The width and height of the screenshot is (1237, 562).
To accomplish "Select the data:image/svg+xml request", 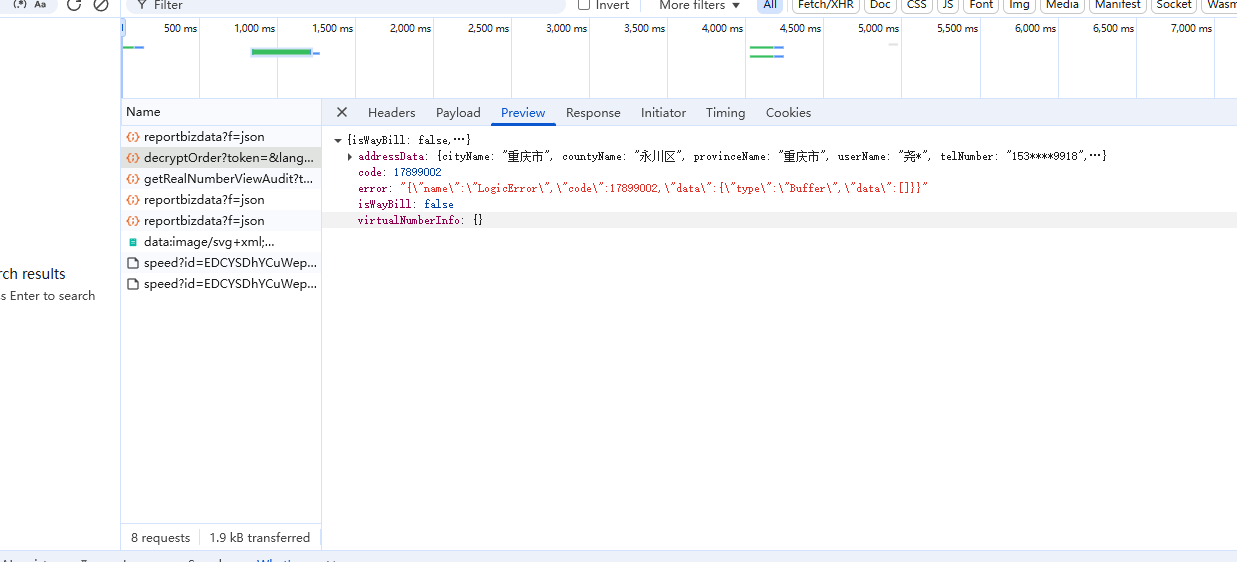I will click(x=221, y=242).
